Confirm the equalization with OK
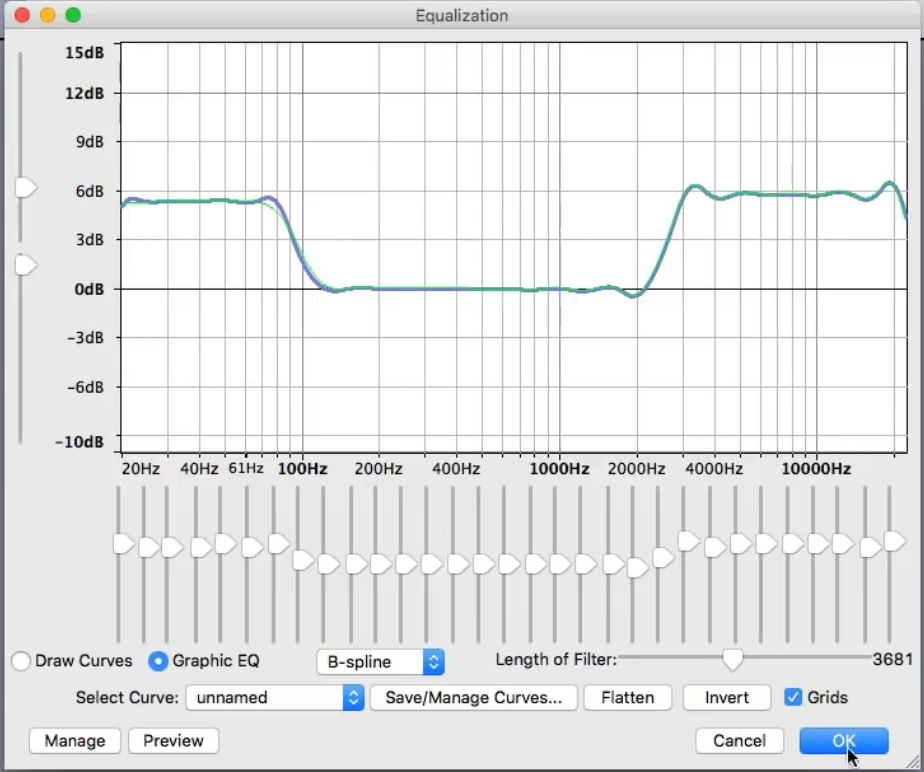The width and height of the screenshot is (924, 772). (x=844, y=741)
